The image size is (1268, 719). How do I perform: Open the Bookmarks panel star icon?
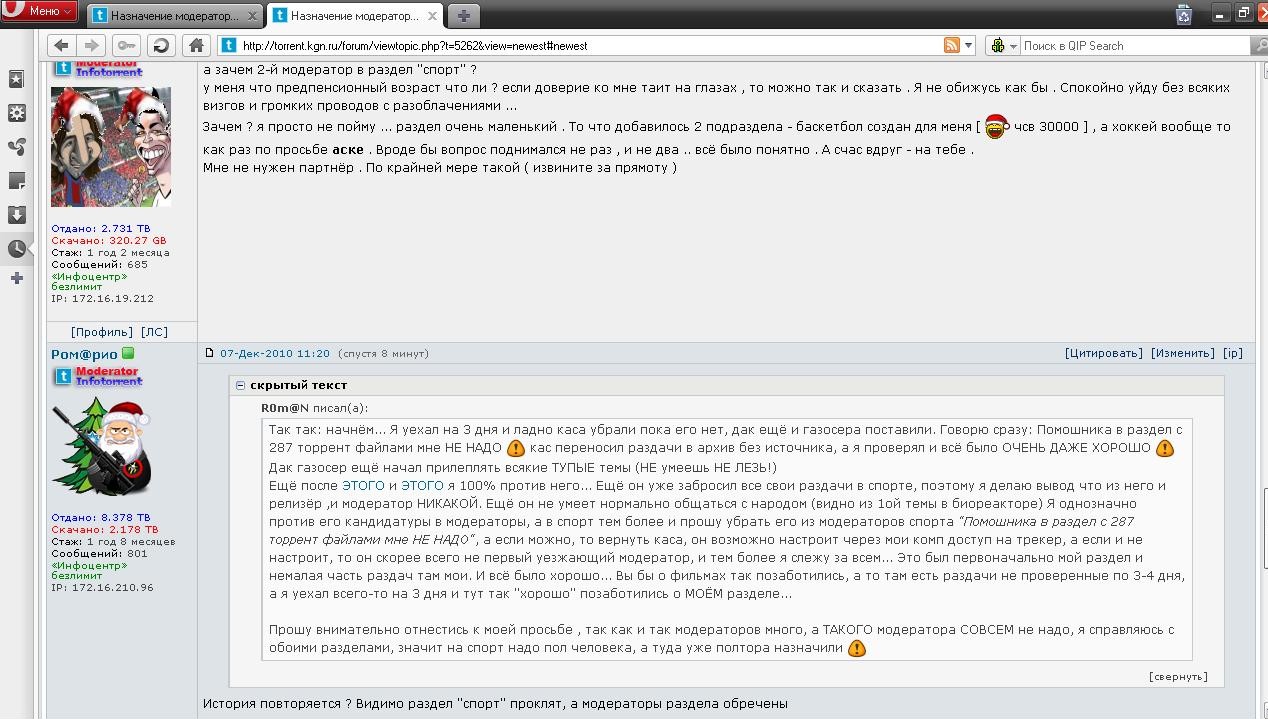click(x=16, y=80)
